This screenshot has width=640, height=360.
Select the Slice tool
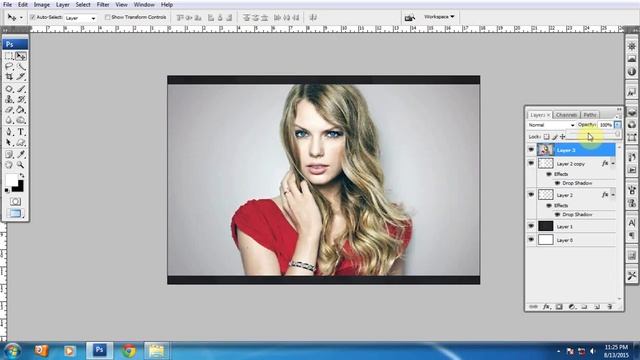tap(21, 77)
